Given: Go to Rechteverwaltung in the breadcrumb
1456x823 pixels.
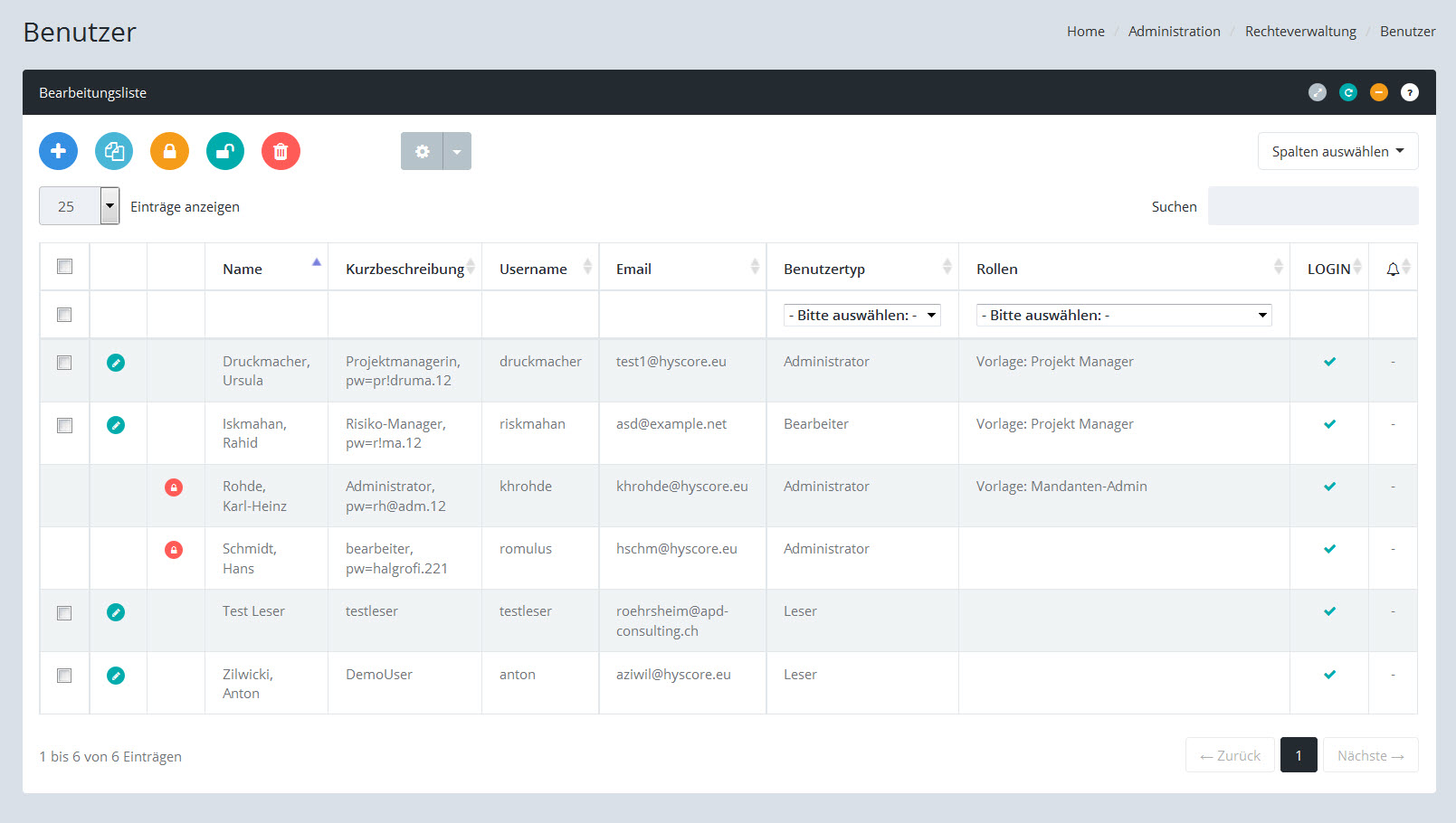Looking at the screenshot, I should pos(1300,32).
